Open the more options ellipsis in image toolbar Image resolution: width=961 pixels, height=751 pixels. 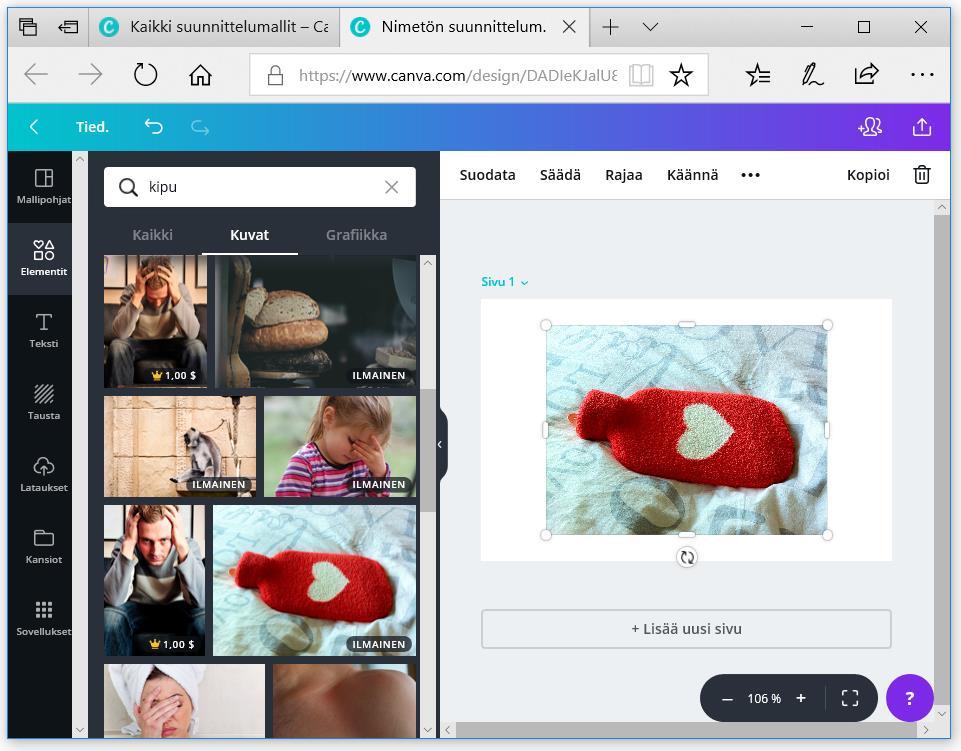[750, 175]
